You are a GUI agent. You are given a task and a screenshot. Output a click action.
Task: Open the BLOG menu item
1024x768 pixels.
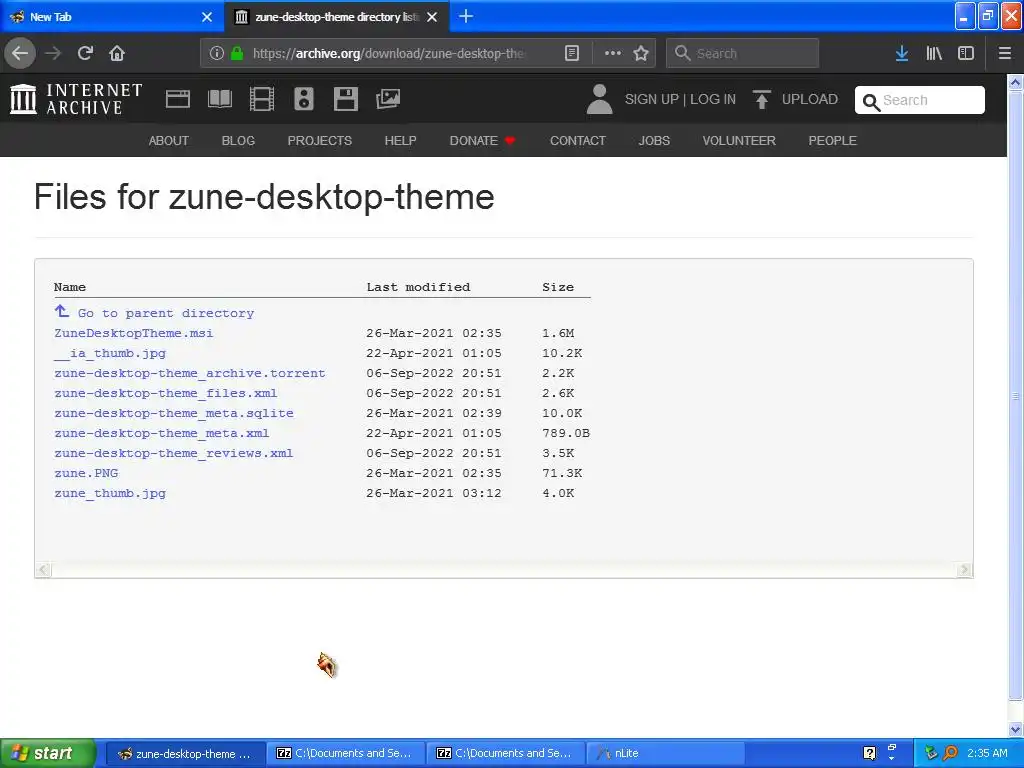tap(238, 140)
